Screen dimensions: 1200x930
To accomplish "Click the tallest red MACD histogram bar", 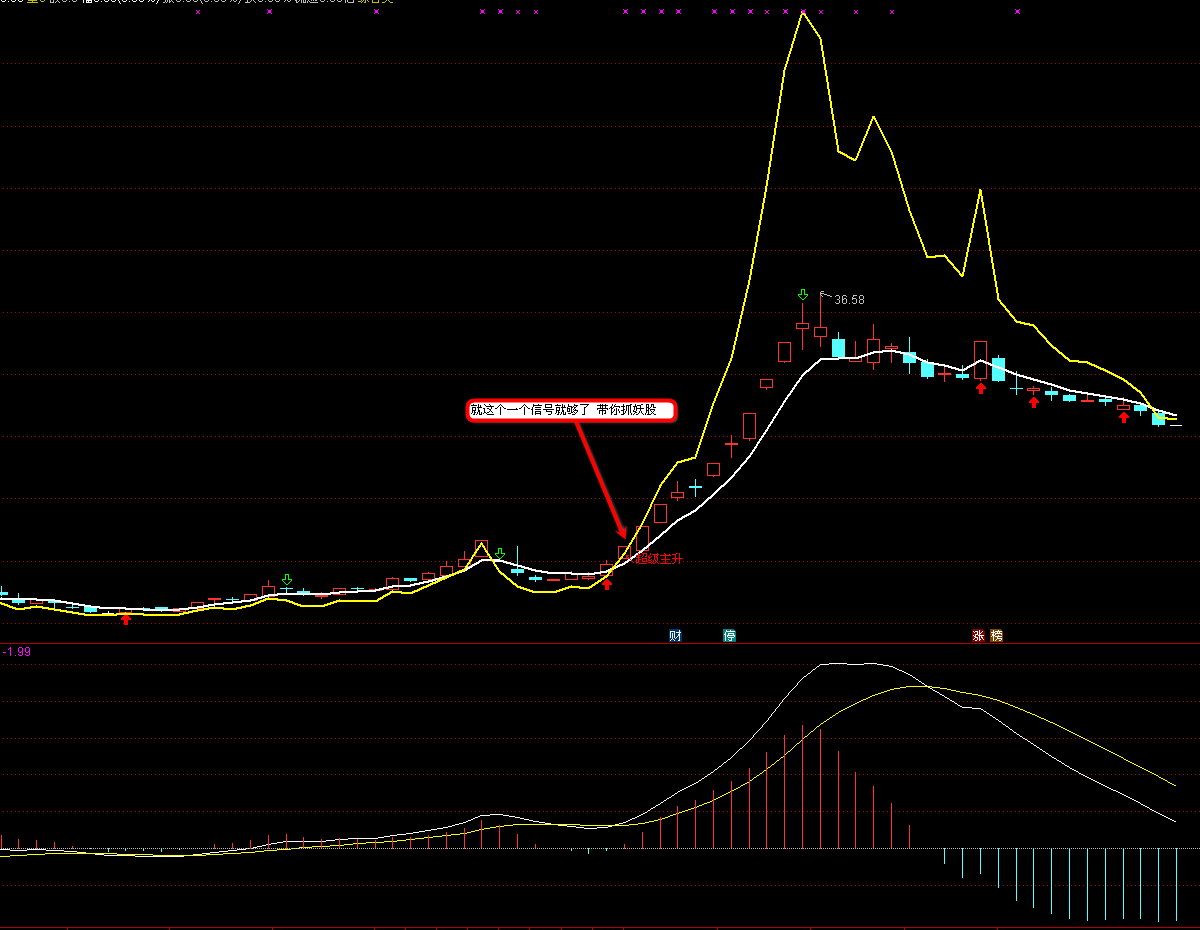I will coord(820,788).
